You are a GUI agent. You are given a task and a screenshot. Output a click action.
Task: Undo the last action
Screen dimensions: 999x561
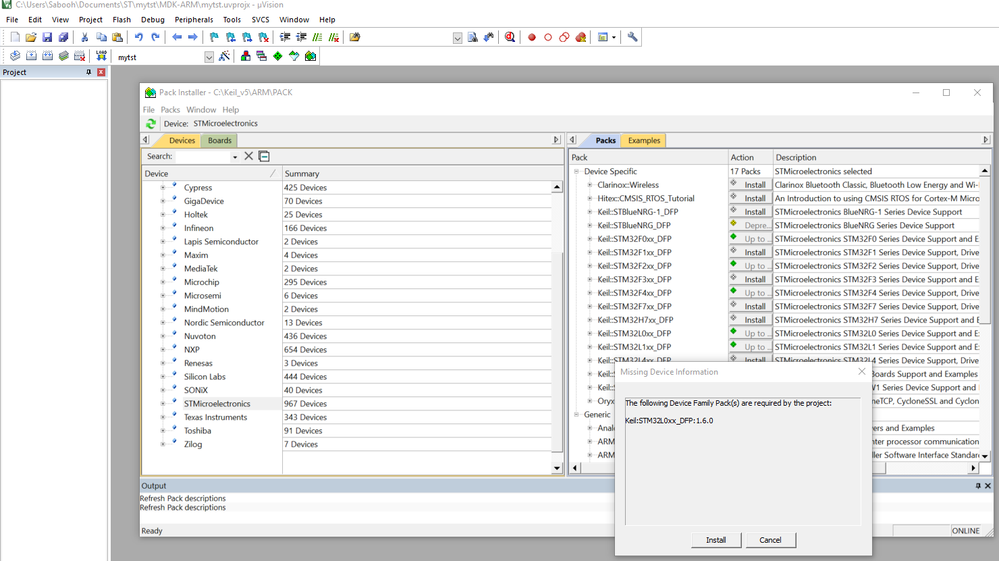click(x=139, y=38)
